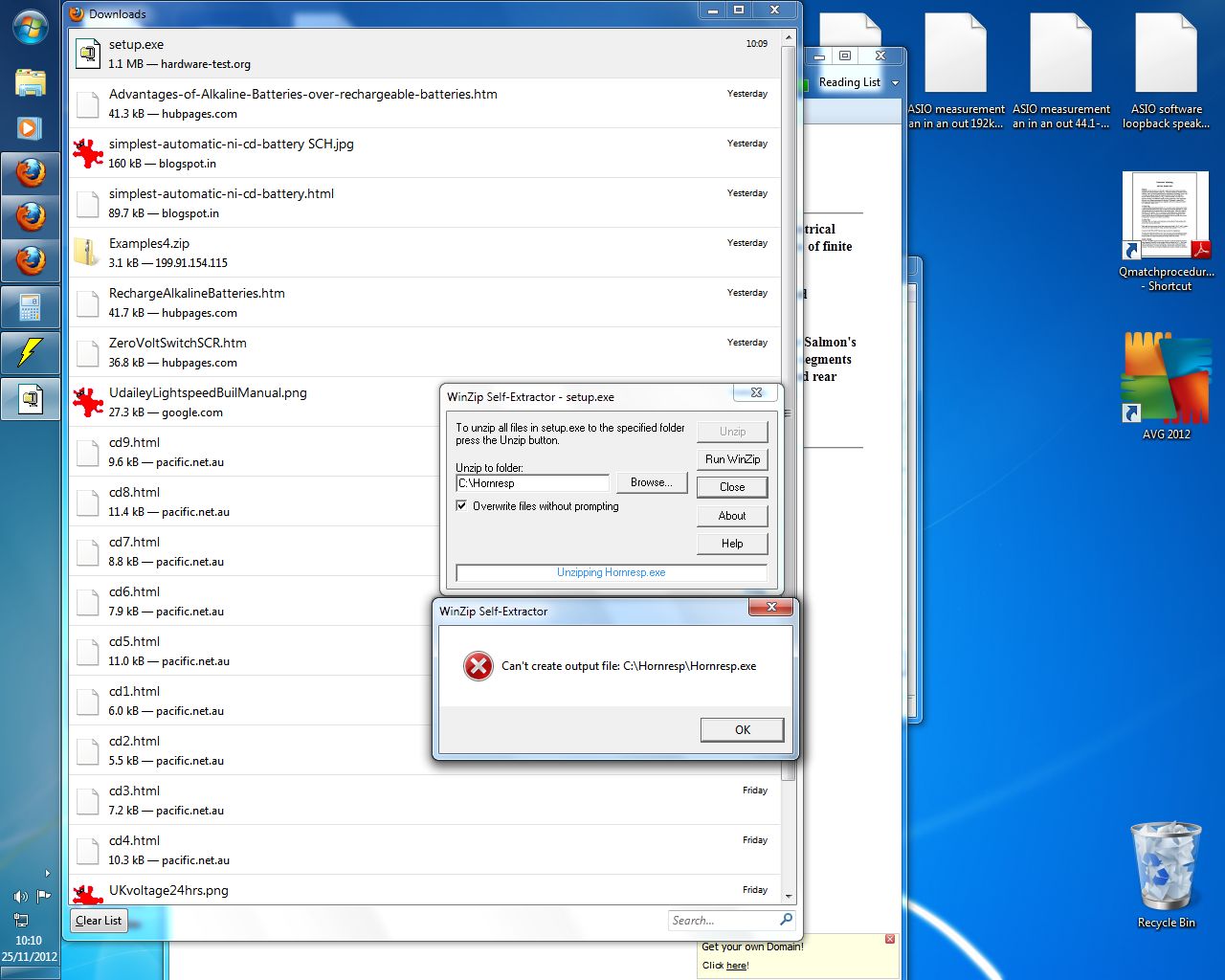The width and height of the screenshot is (1225, 980).
Task: Click the 'here' link in domain ad
Action: click(736, 966)
